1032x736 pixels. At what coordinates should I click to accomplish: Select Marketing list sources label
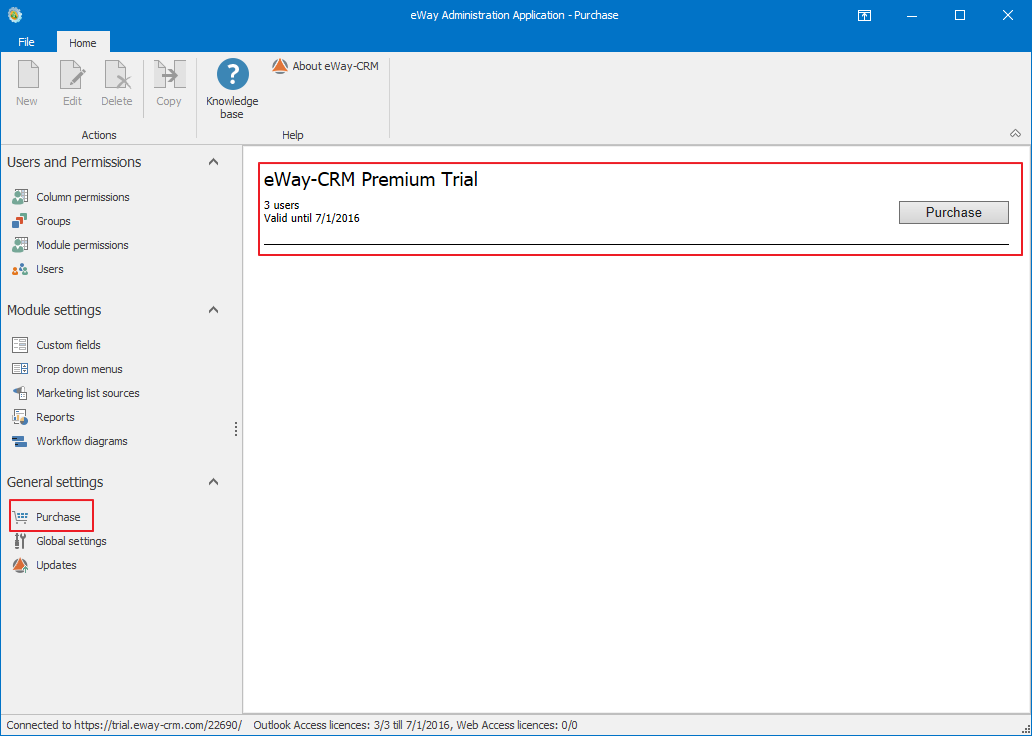pyautogui.click(x=88, y=393)
